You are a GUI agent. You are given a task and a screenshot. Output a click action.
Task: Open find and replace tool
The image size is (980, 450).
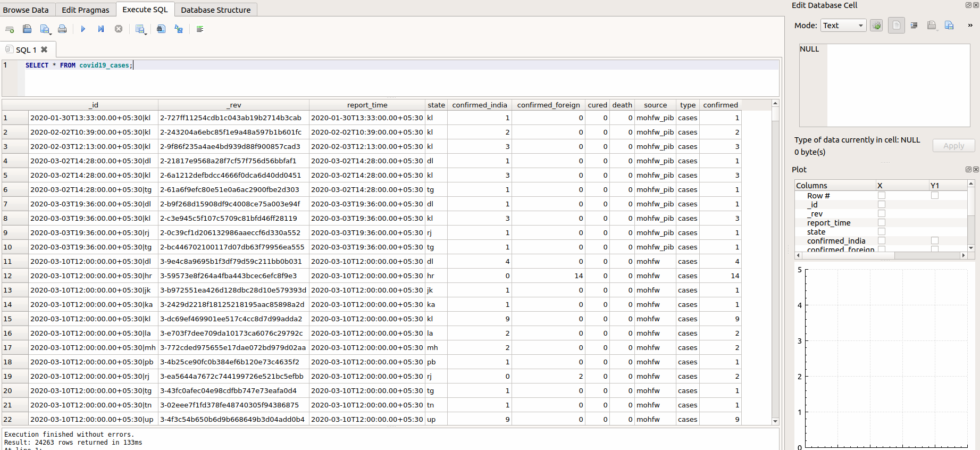179,29
